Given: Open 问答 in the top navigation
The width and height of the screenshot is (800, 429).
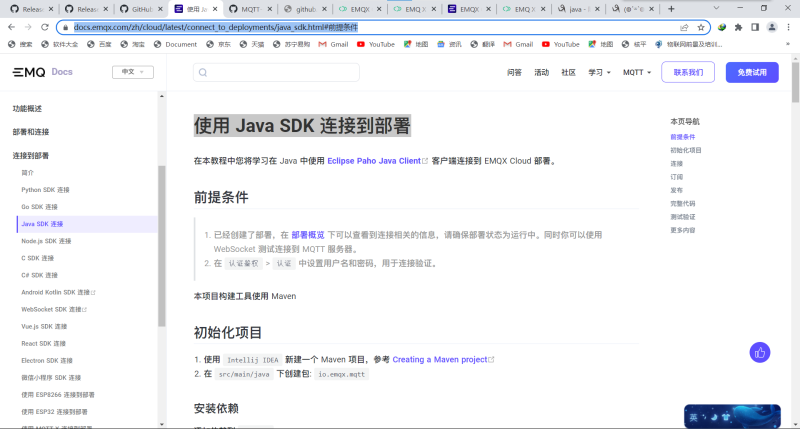Looking at the screenshot, I should point(514,72).
